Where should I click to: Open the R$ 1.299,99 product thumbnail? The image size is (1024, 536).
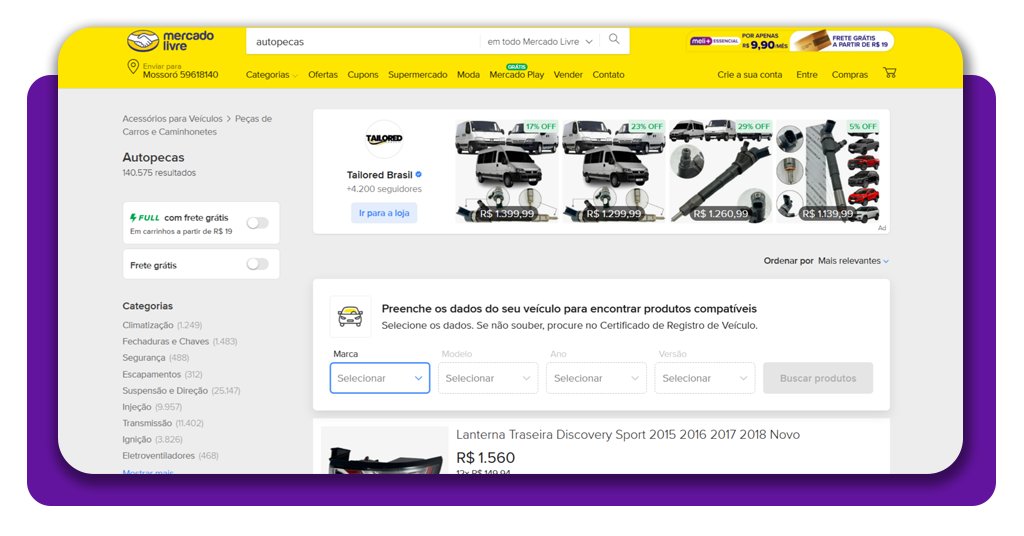click(613, 171)
